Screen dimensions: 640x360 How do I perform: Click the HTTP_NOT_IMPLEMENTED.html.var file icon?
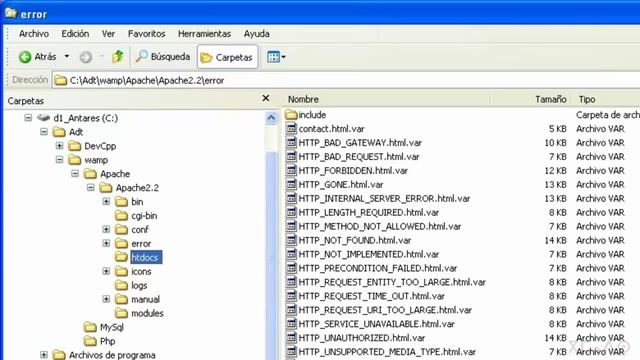[291, 254]
